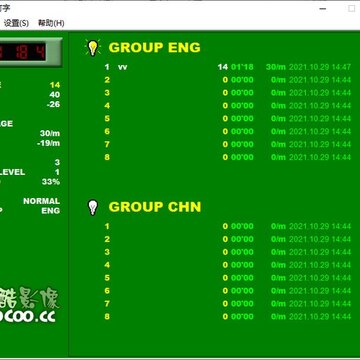Click rank number 8 in GROUP ENG
This screenshot has height=360, width=360.
pyautogui.click(x=107, y=157)
